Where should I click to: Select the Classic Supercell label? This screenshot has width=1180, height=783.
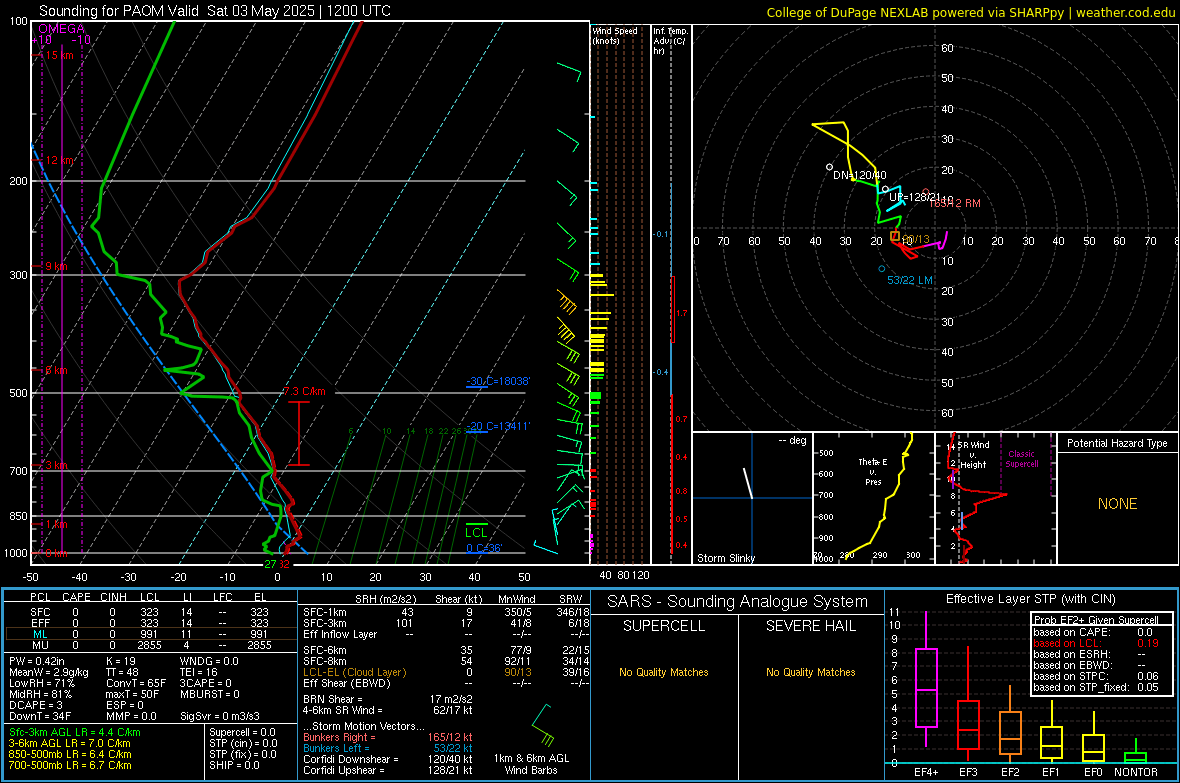pos(1021,459)
